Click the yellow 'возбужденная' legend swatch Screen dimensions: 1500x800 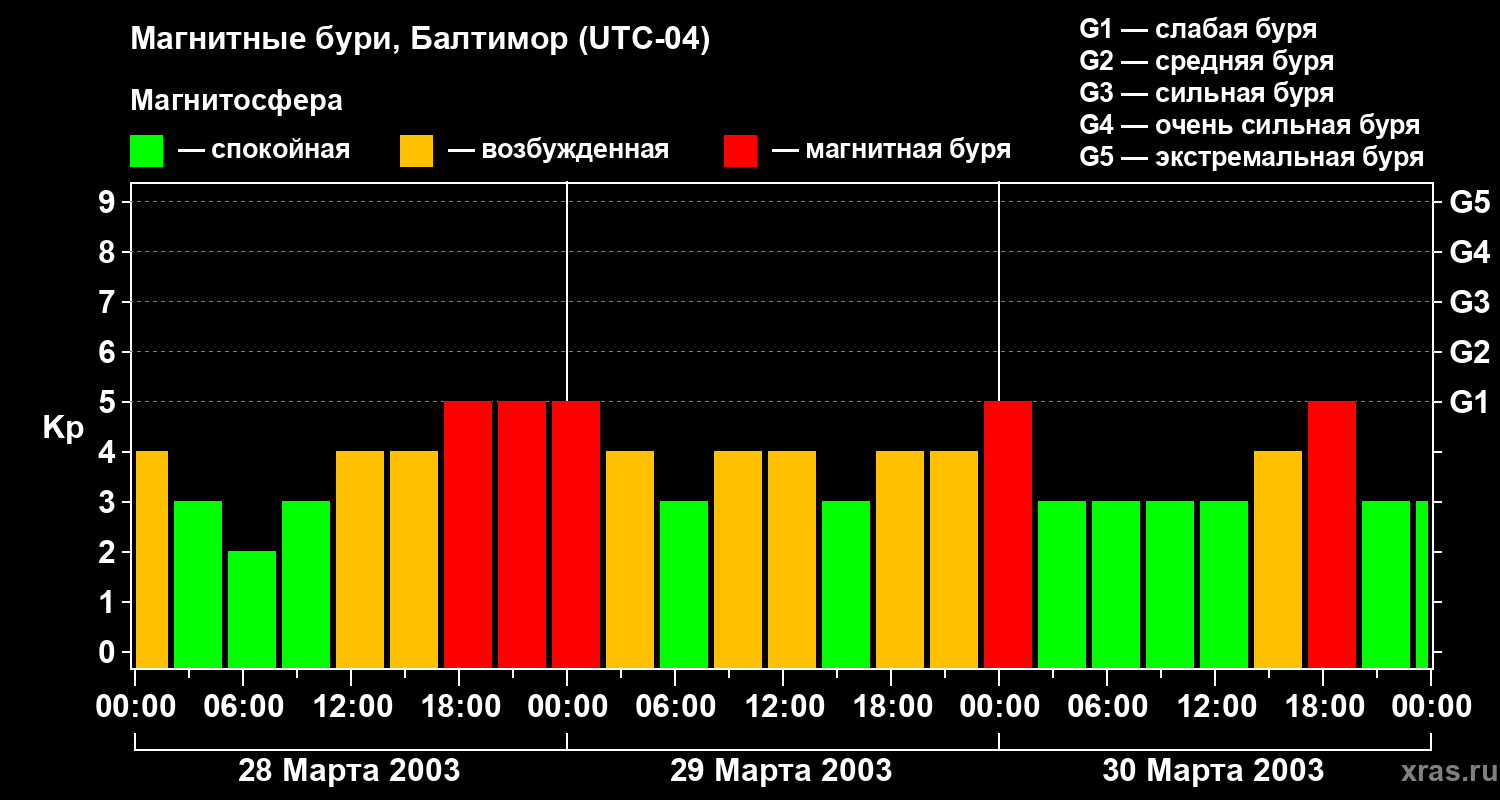(416, 151)
